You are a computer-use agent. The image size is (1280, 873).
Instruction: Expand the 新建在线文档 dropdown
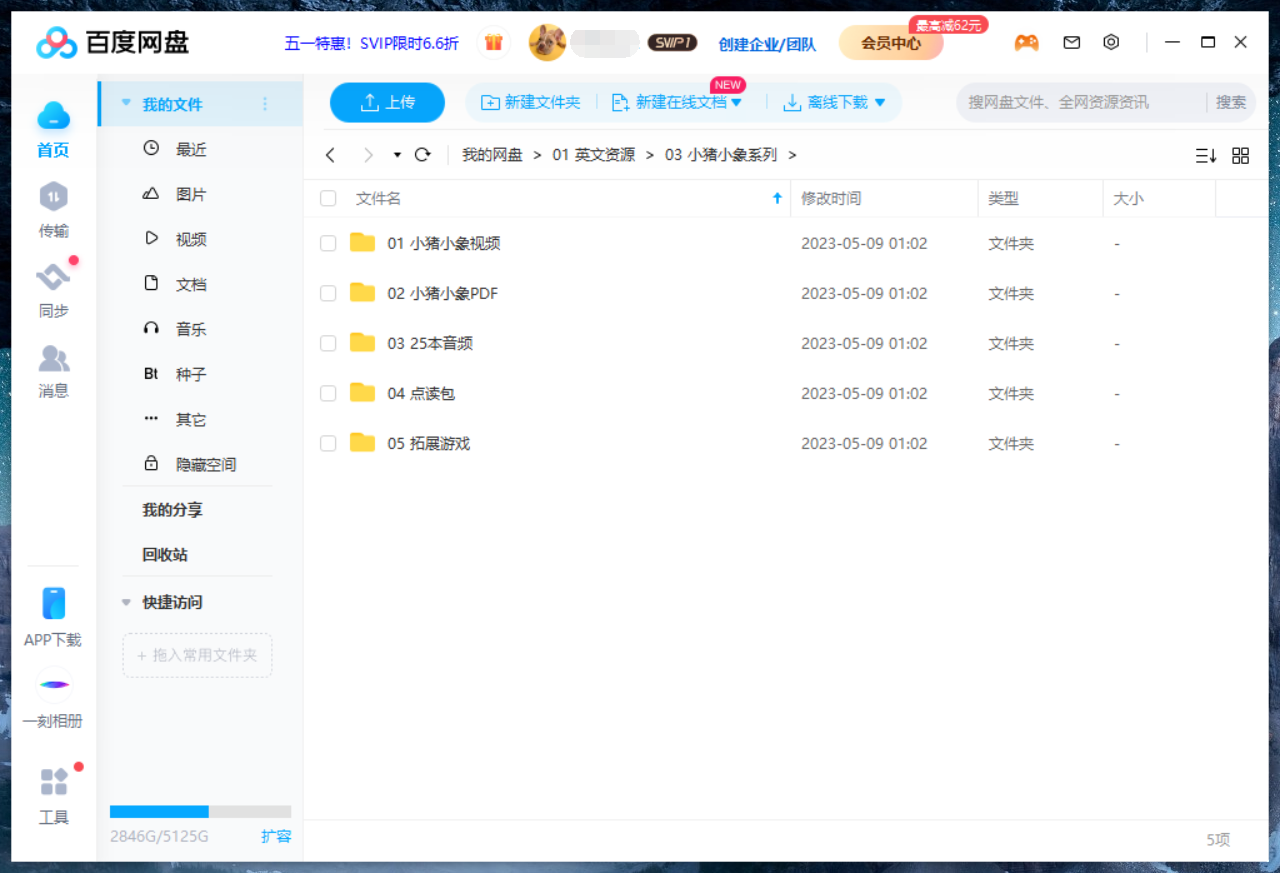[x=737, y=102]
